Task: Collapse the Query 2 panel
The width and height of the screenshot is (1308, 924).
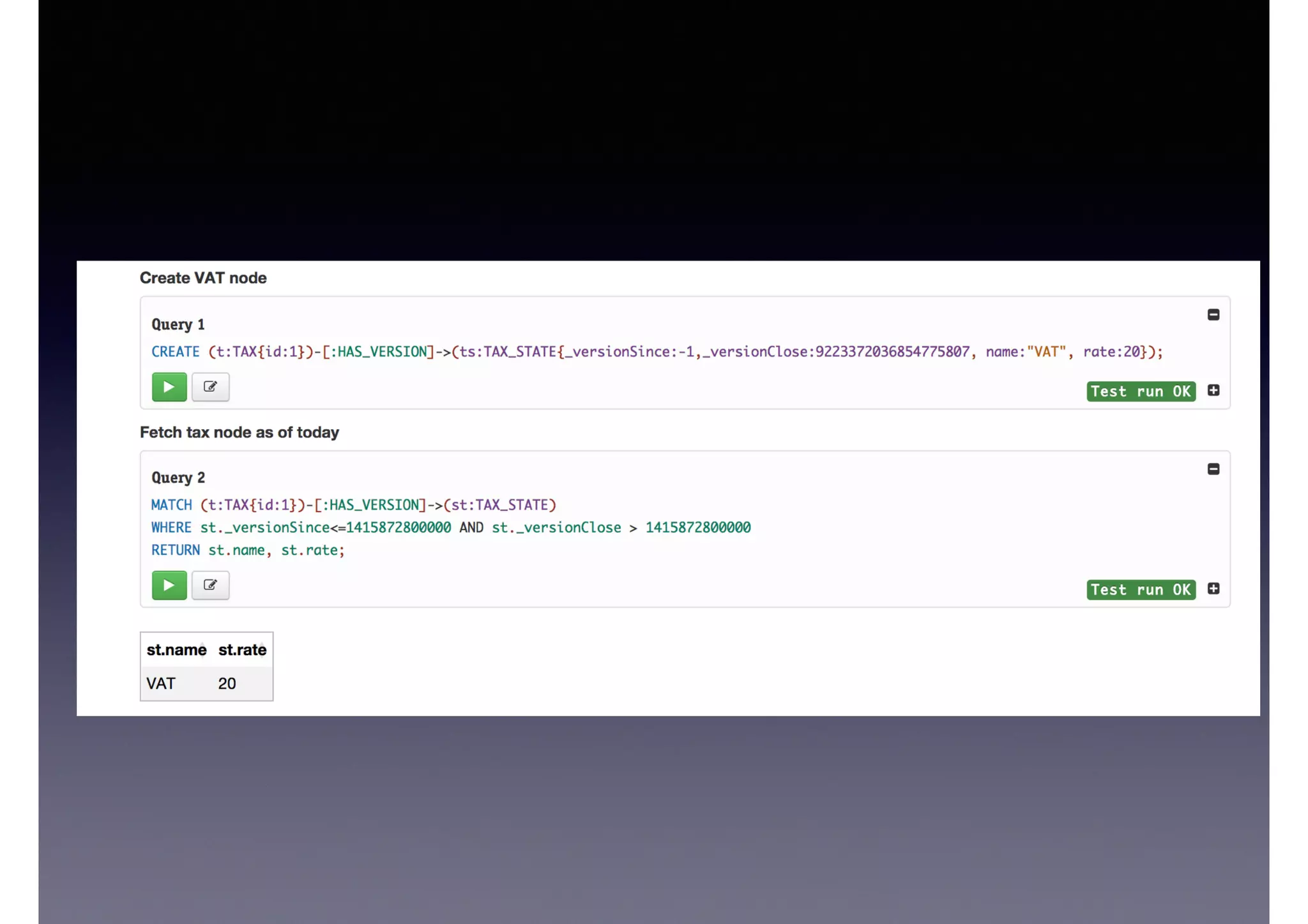Action: (x=1213, y=469)
